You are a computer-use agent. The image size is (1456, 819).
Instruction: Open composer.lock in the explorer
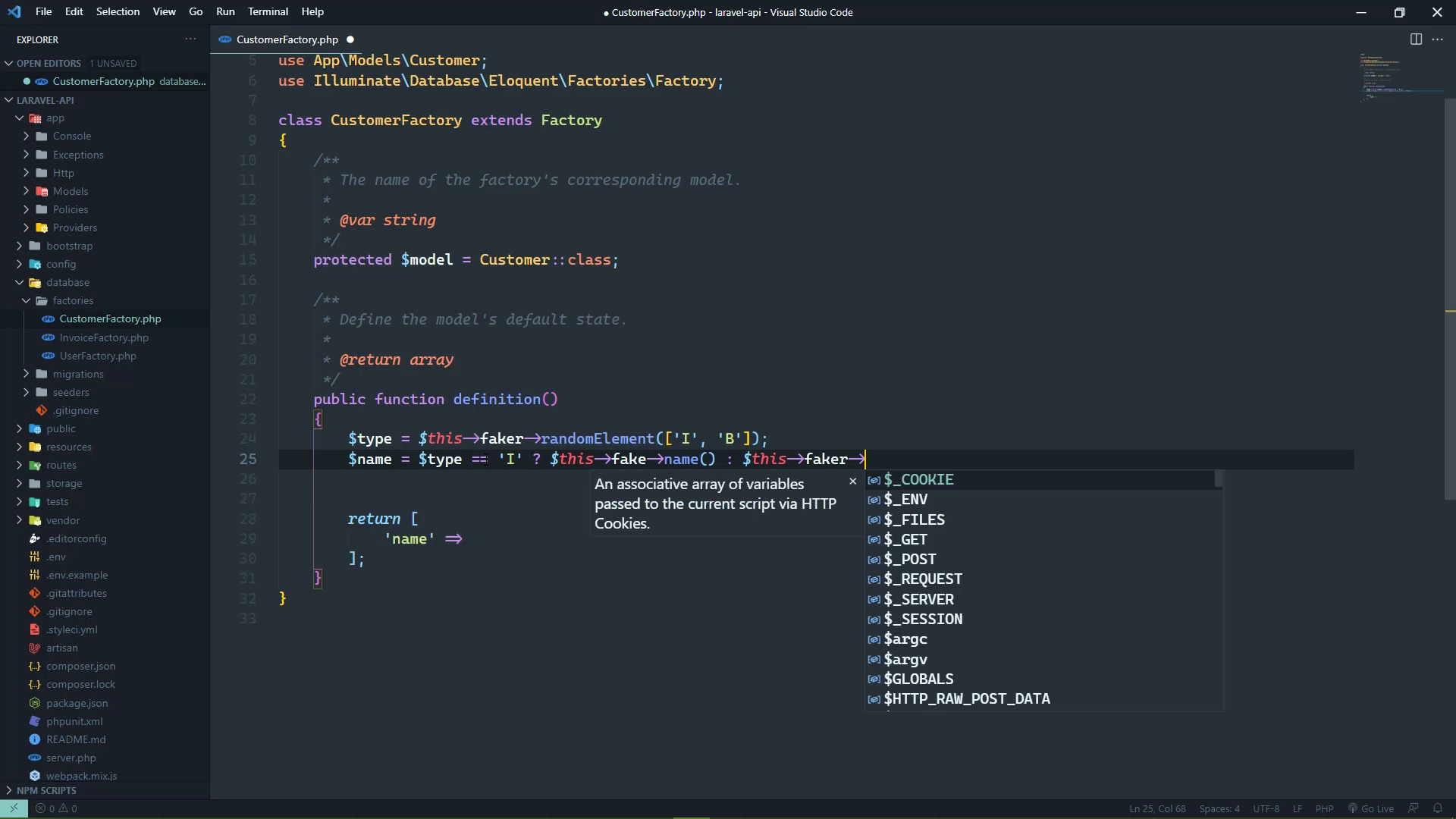pyautogui.click(x=80, y=684)
